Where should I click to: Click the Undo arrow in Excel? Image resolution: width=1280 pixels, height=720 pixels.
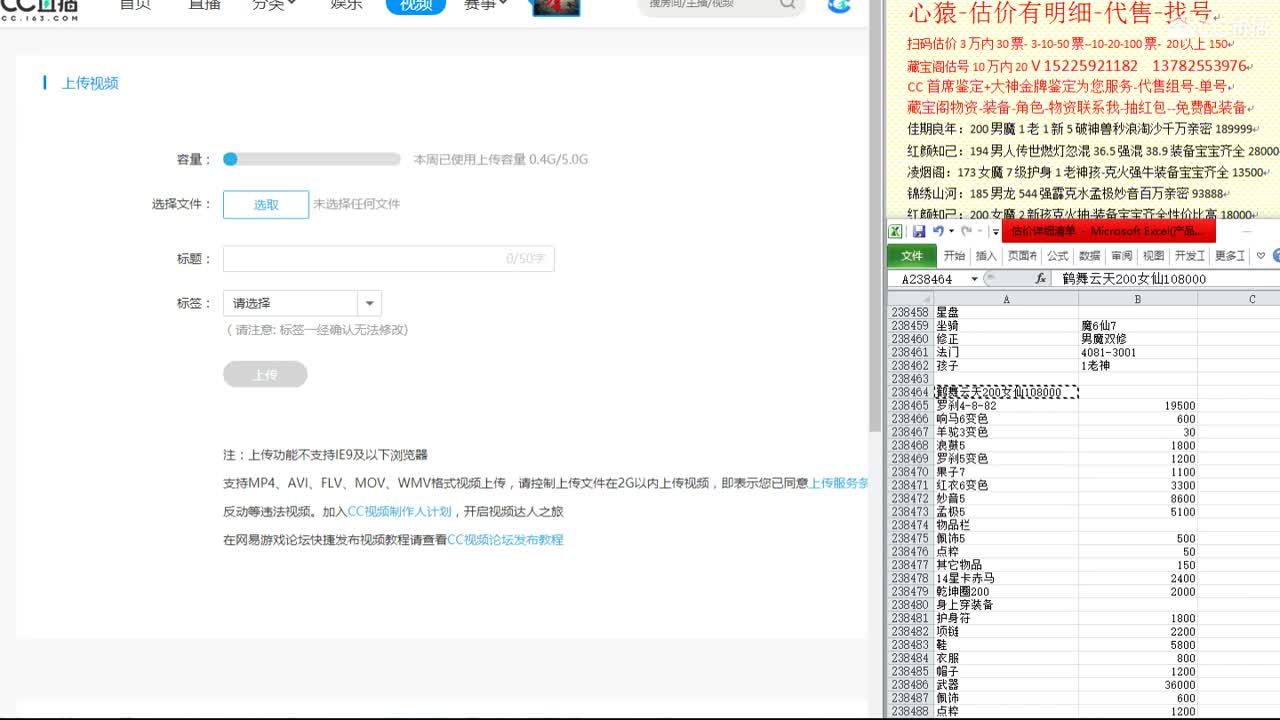click(938, 231)
